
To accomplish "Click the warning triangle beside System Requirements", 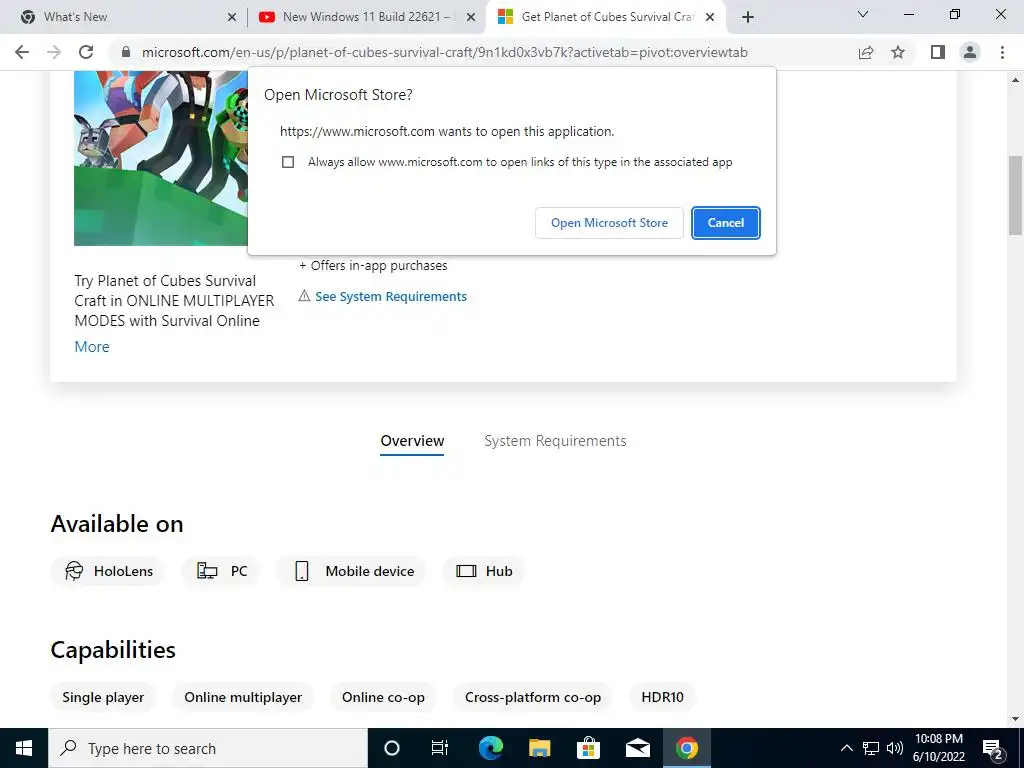I will (x=304, y=296).
